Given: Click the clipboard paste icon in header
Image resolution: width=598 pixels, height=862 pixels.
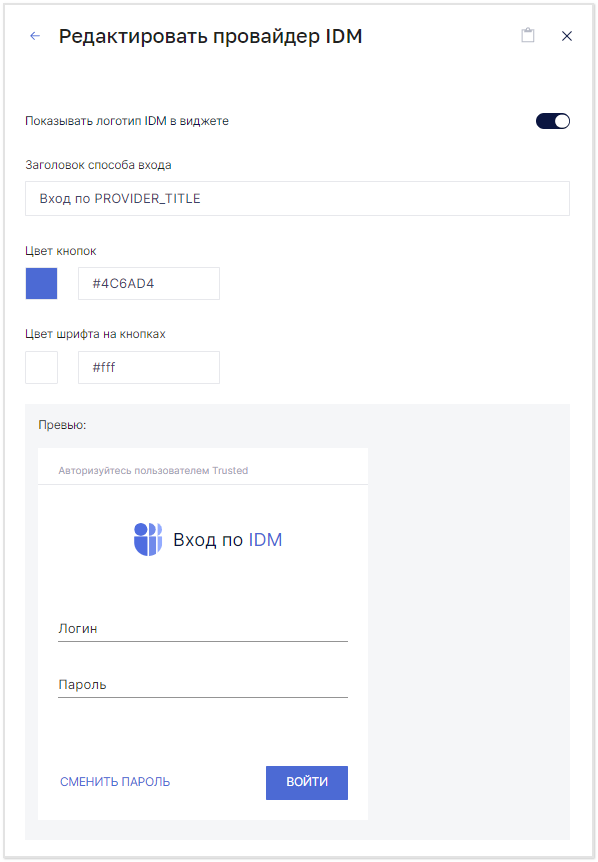Looking at the screenshot, I should [528, 35].
